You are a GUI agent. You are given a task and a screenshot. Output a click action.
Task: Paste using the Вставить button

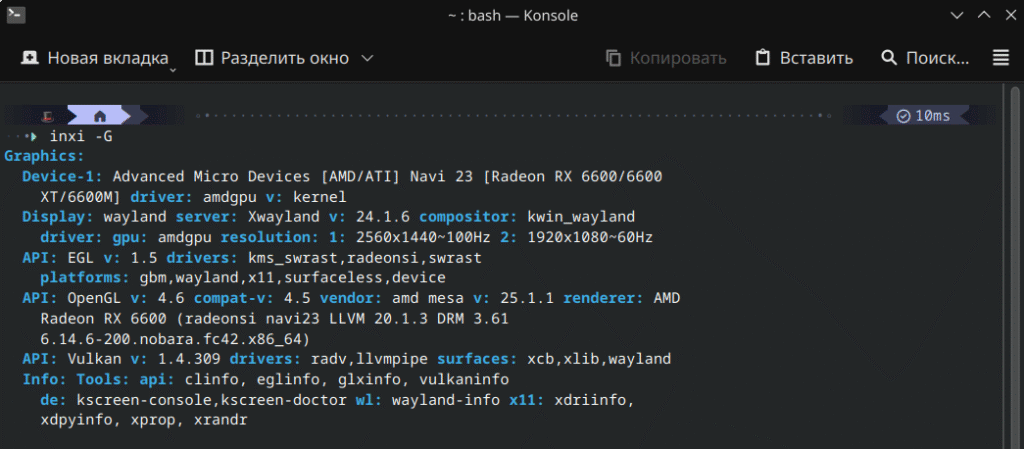[804, 58]
